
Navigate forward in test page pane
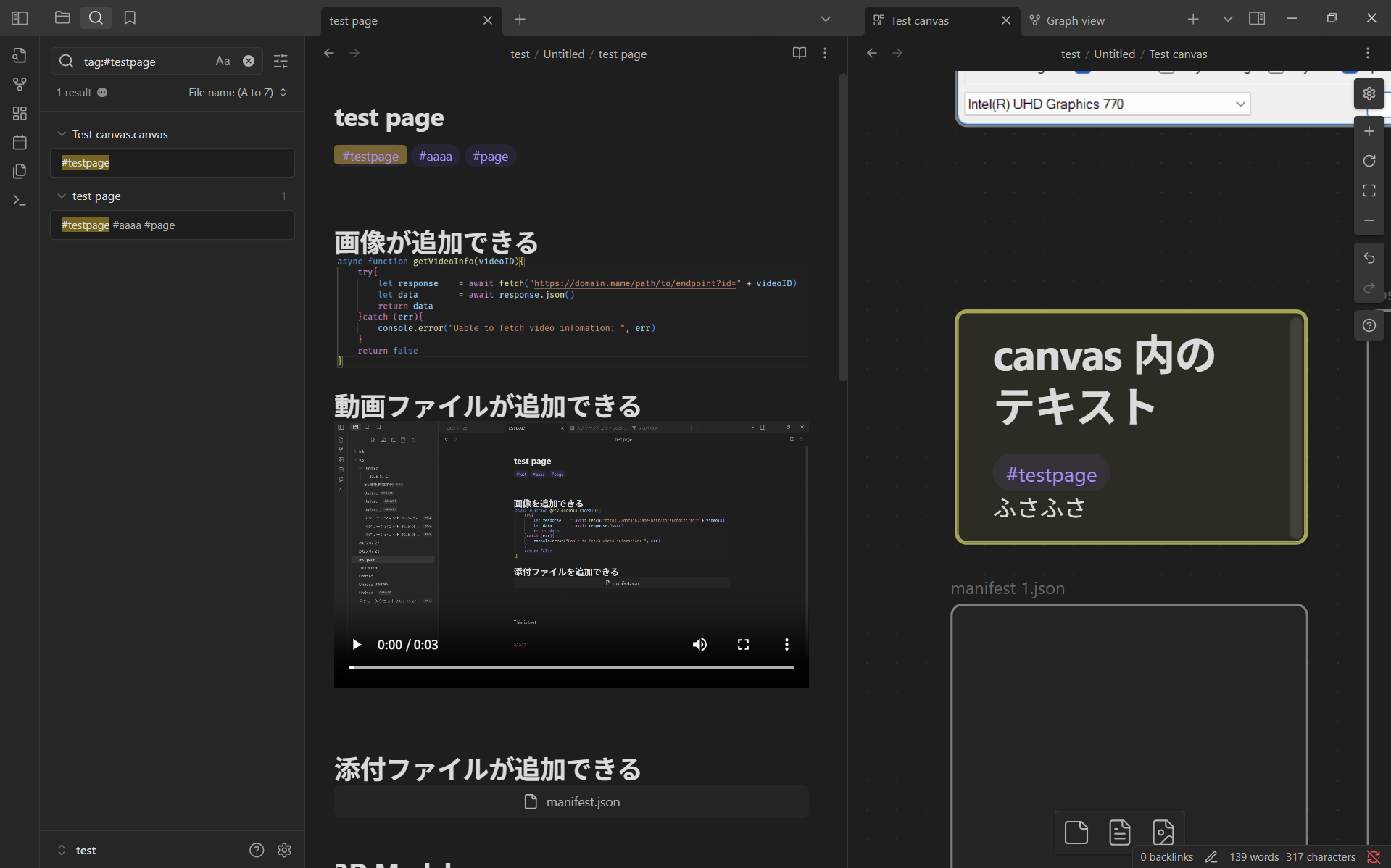tap(354, 53)
